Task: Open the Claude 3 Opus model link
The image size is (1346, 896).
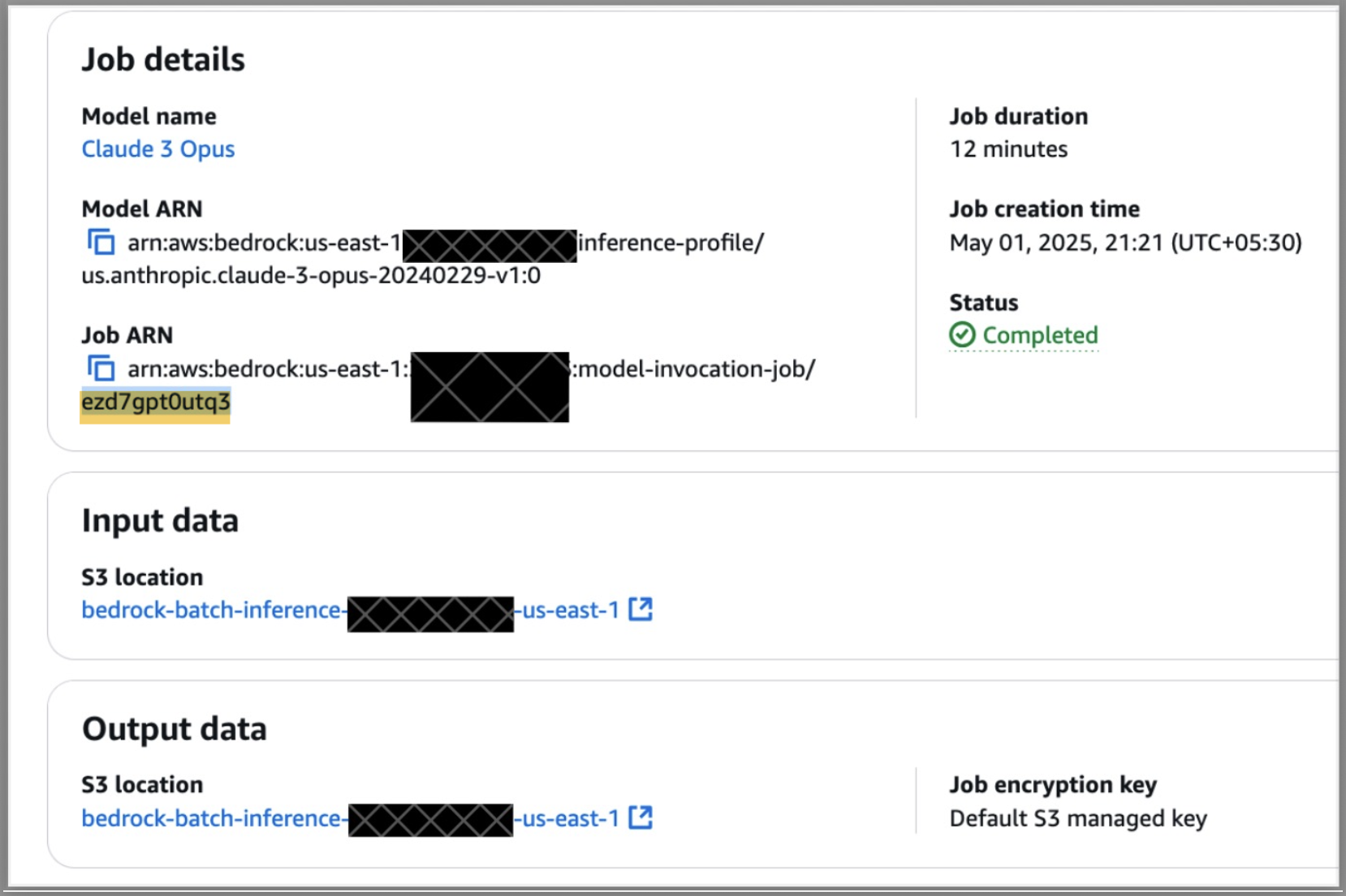Action: pyautogui.click(x=158, y=149)
